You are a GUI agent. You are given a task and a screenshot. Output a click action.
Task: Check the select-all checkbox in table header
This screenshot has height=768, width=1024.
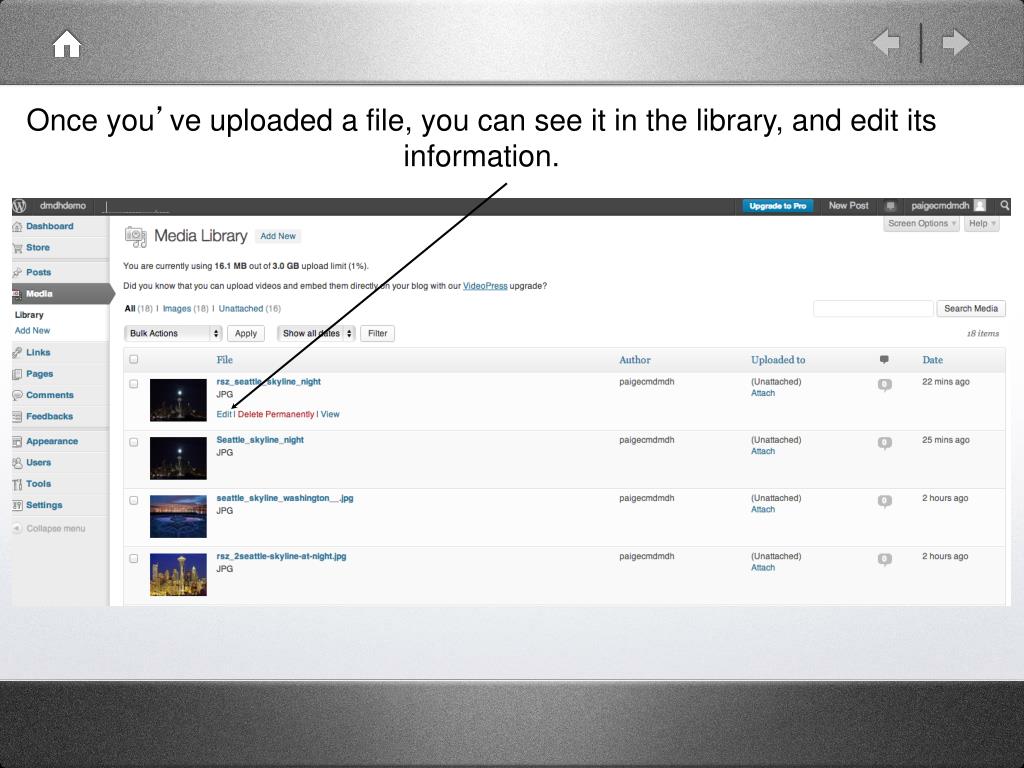tap(134, 360)
